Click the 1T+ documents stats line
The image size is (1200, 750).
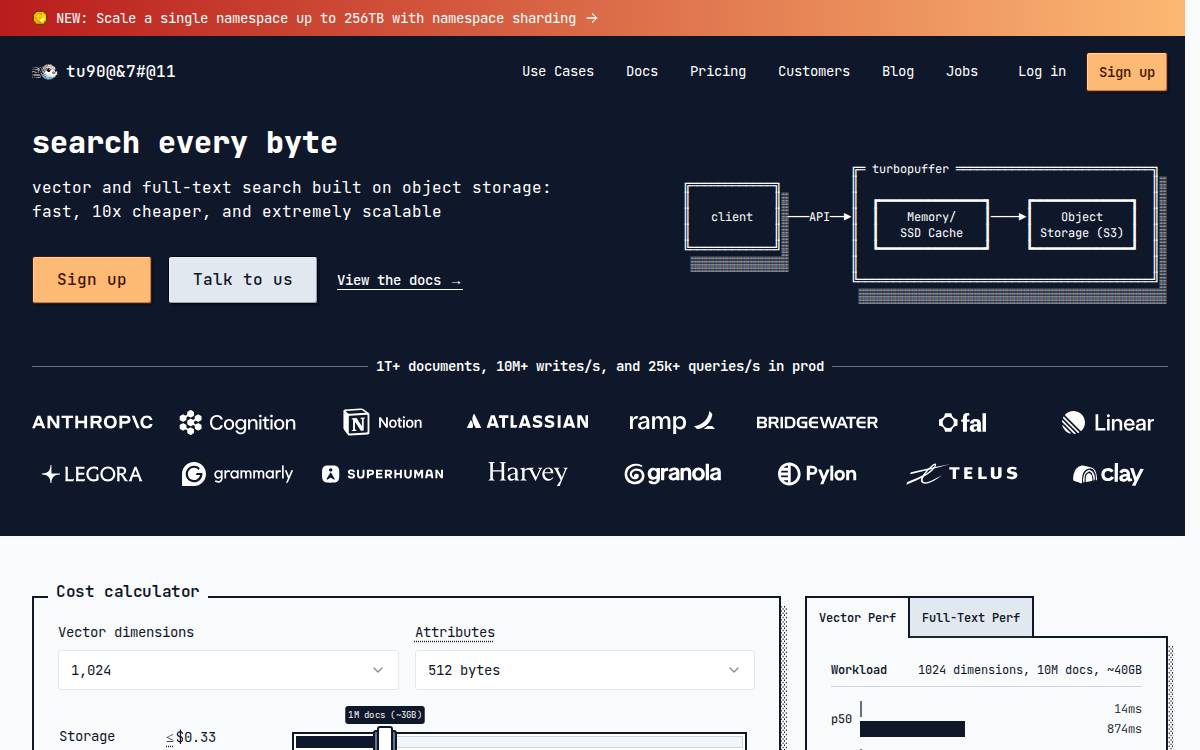600,367
